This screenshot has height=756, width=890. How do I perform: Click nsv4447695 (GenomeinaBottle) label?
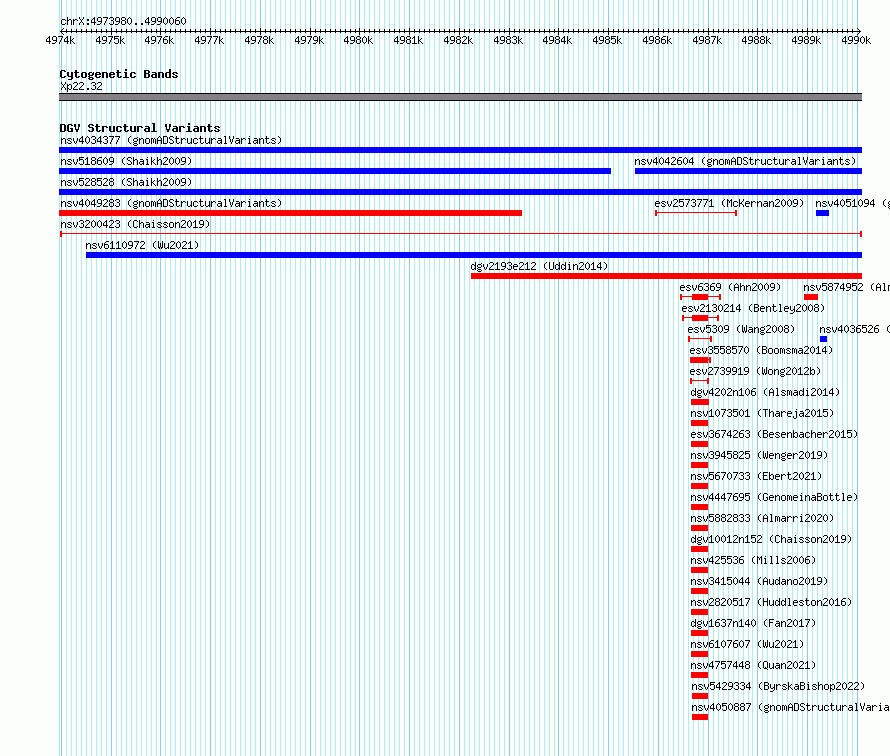[774, 497]
